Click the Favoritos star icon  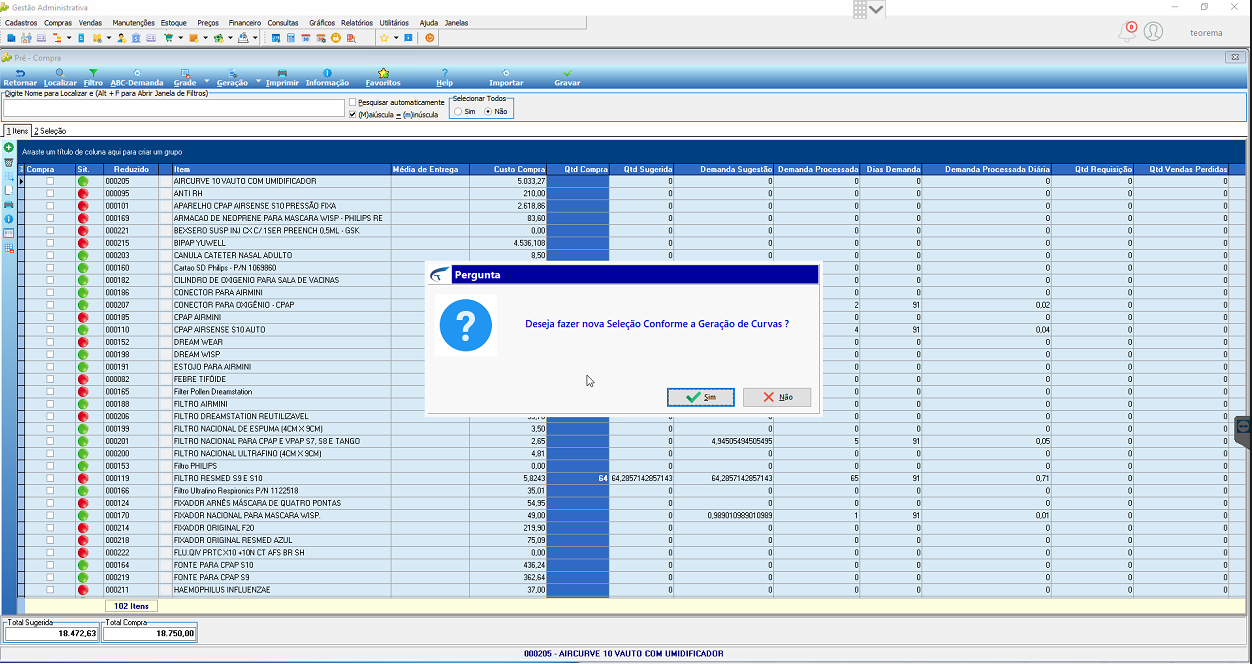coord(383,73)
